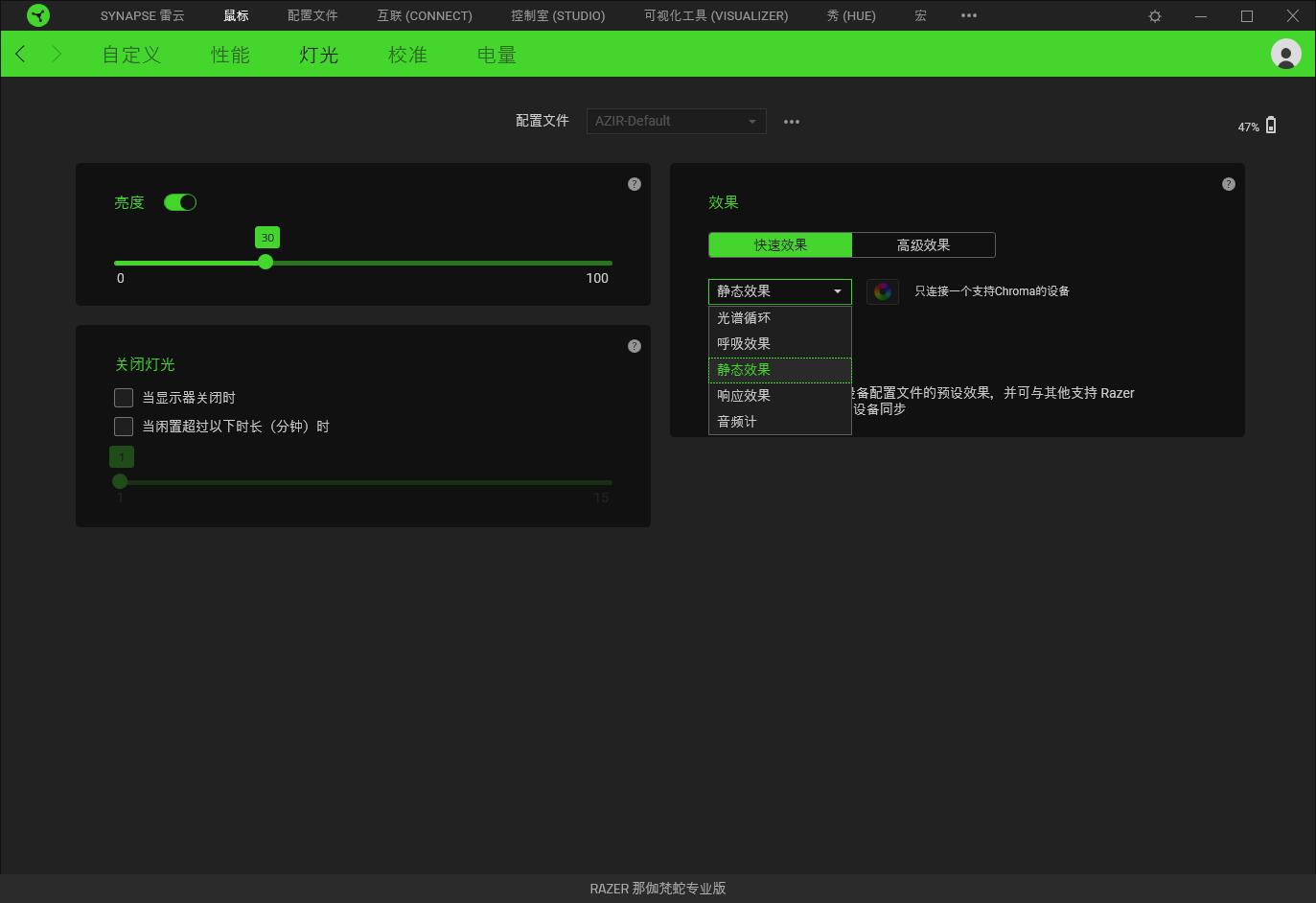1316x903 pixels.
Task: Check the 当闲置超过以下时长 option
Action: [x=124, y=427]
